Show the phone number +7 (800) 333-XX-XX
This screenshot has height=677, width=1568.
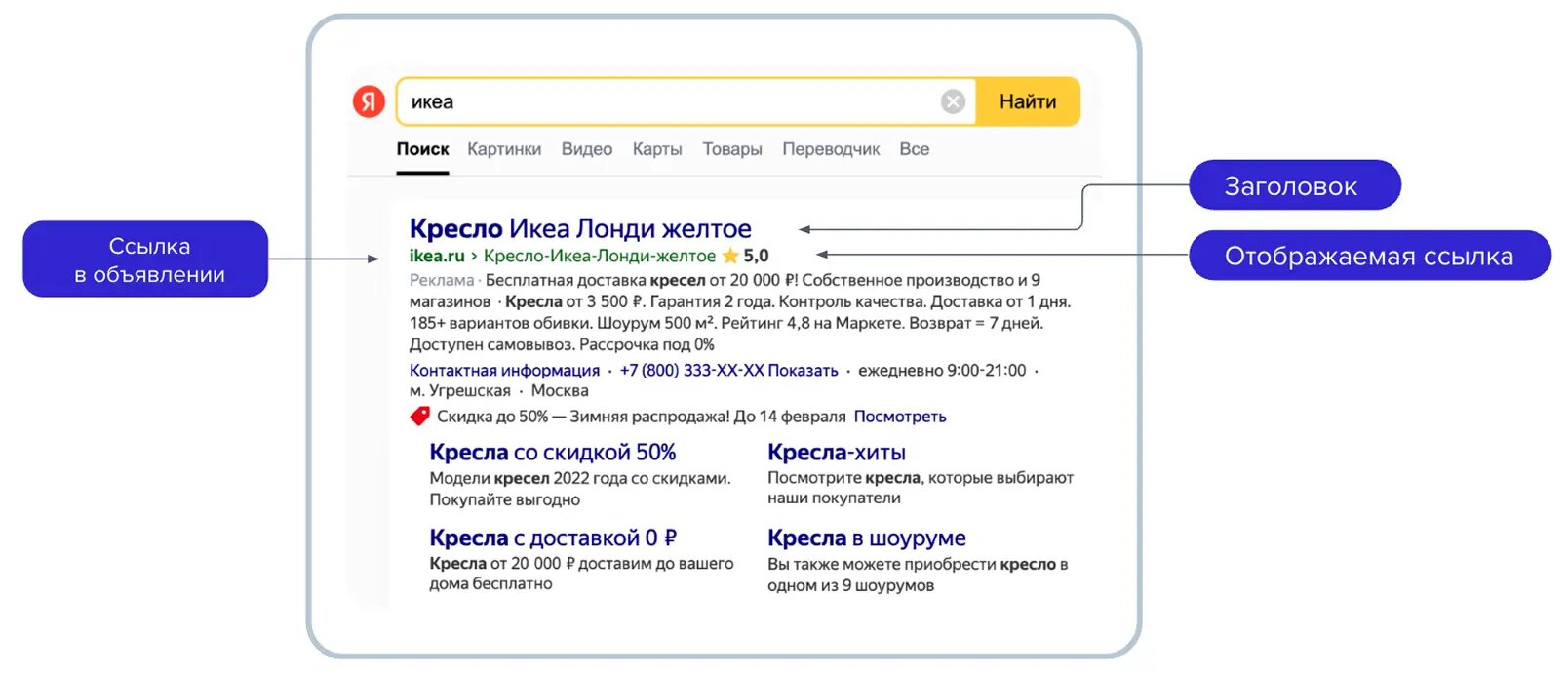[728, 371]
